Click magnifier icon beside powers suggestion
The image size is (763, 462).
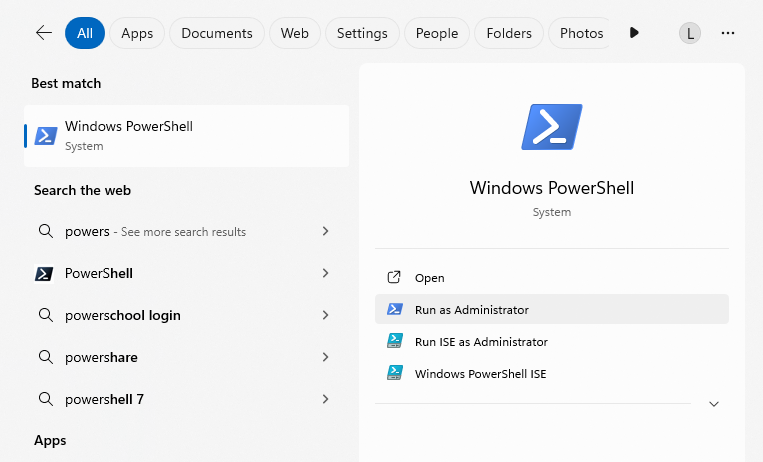pyautogui.click(x=46, y=231)
